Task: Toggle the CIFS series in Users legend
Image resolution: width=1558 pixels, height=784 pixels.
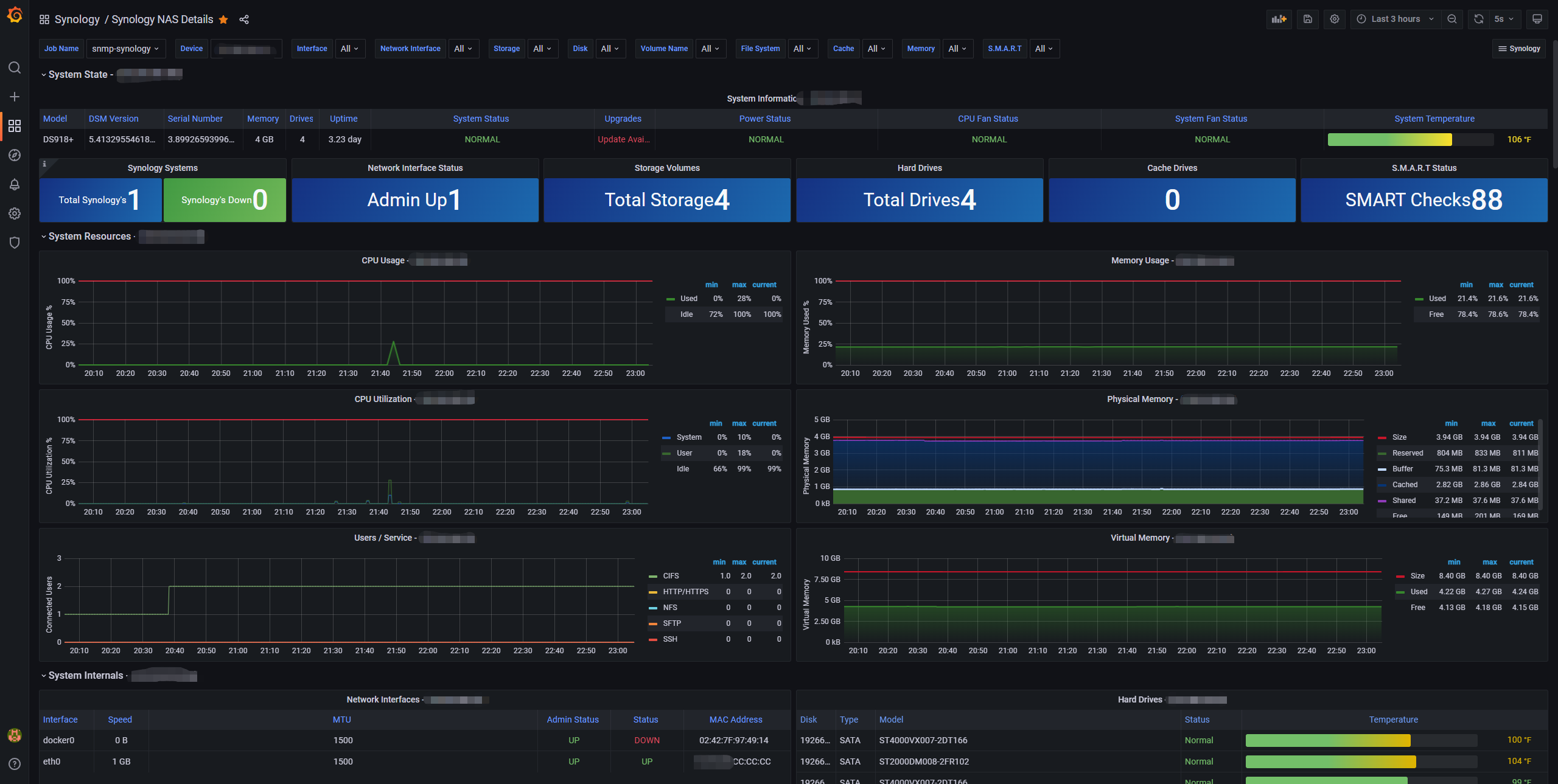Action: (671, 576)
